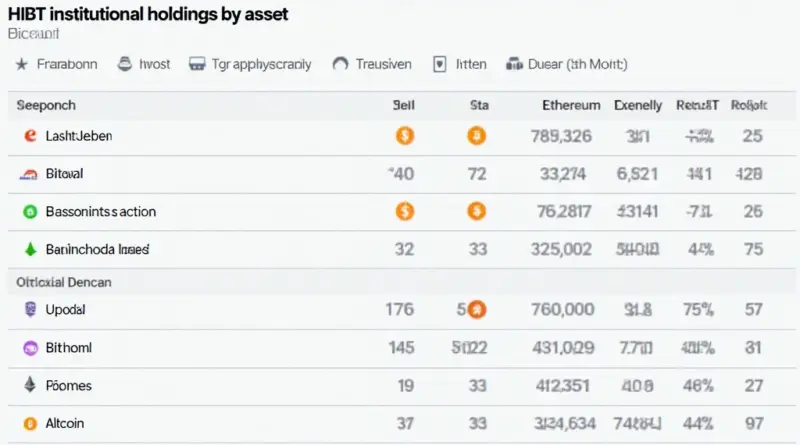Click the red LashtJeben row icon
Image resolution: width=800 pixels, height=445 pixels.
28,135
